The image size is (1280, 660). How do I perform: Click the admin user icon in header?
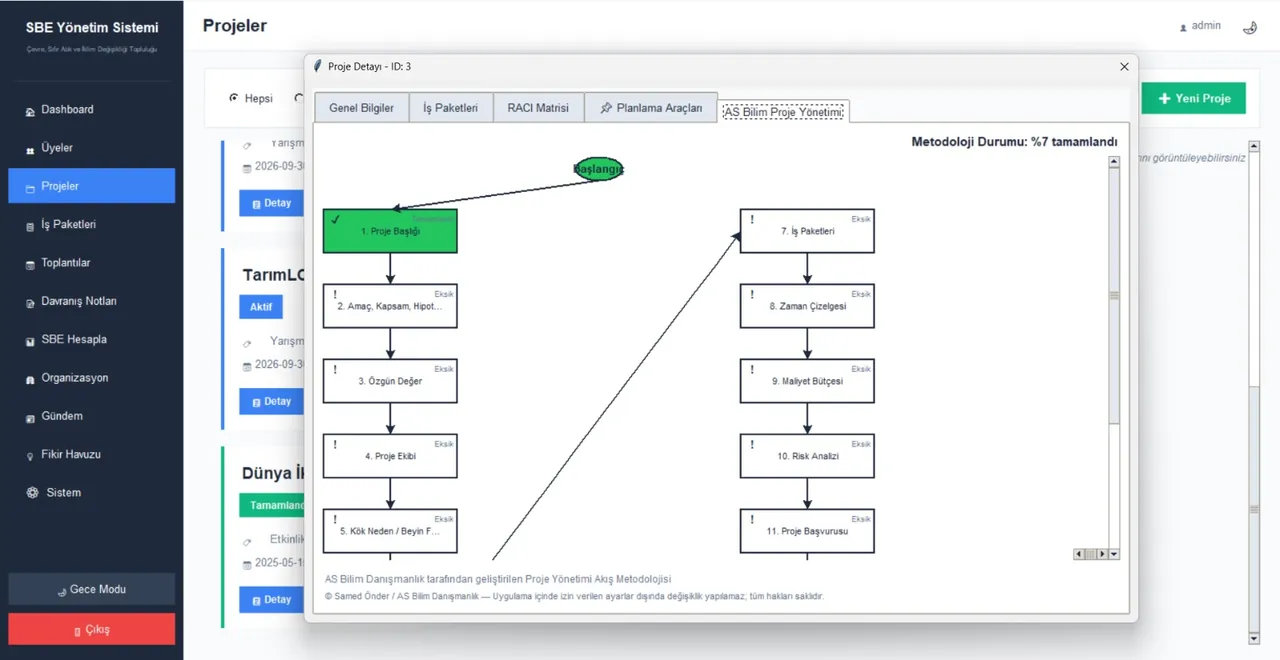[1183, 27]
